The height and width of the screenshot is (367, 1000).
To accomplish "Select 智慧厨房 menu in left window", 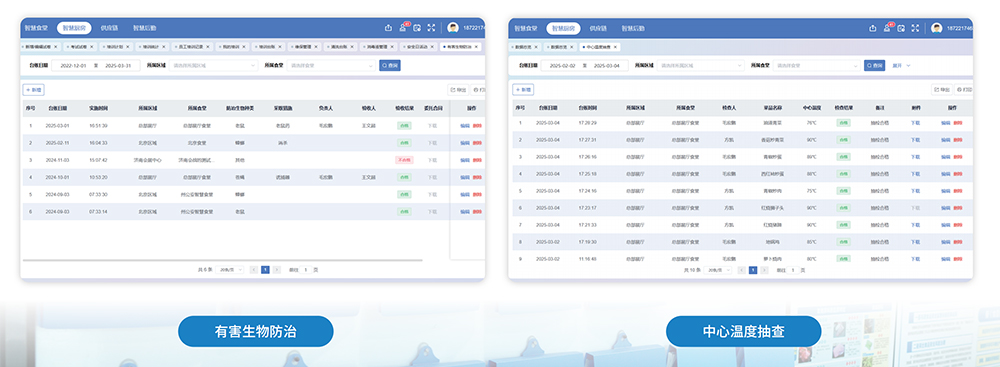I will click(74, 28).
